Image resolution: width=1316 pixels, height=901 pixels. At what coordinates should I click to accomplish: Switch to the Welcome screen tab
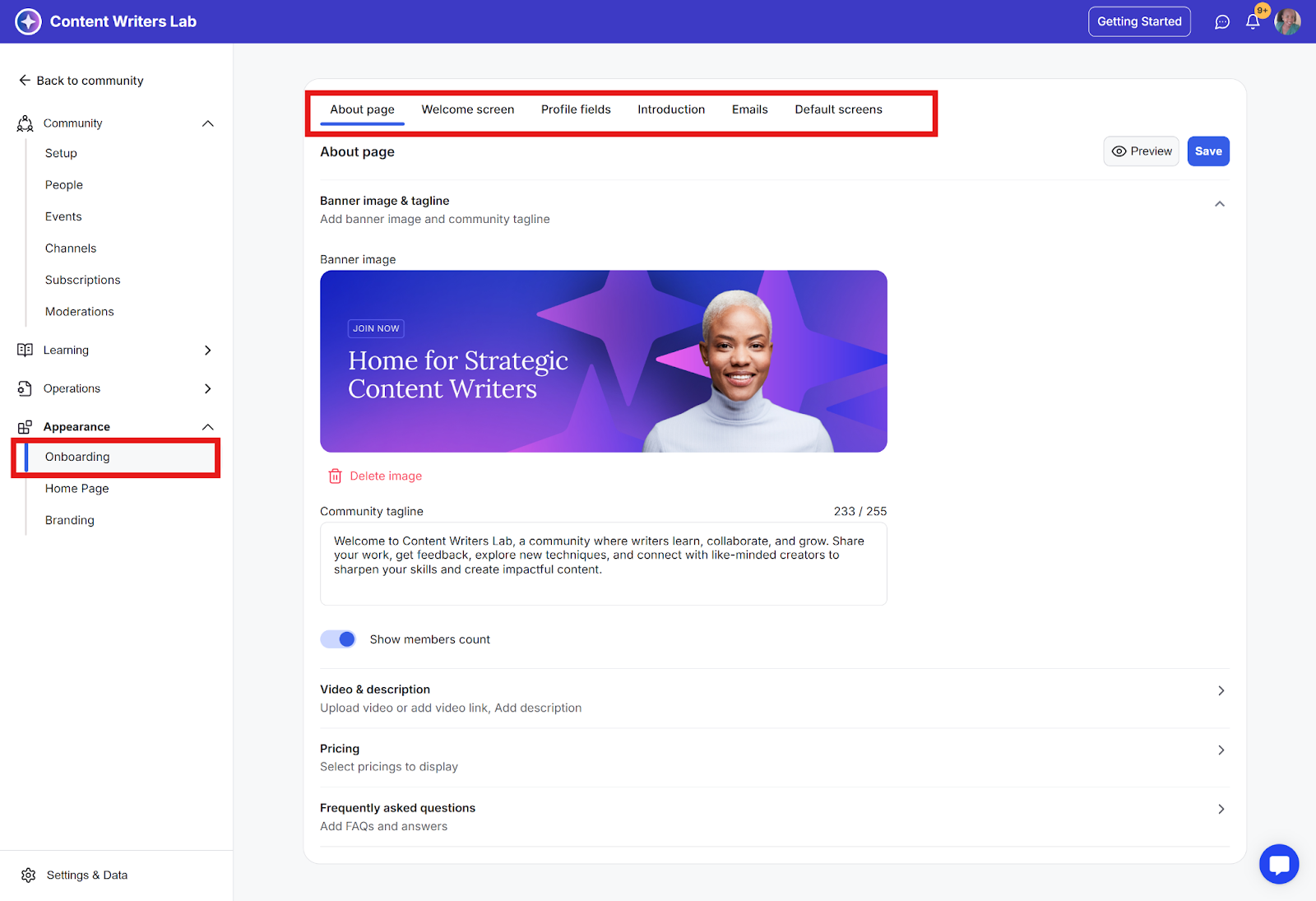[467, 109]
